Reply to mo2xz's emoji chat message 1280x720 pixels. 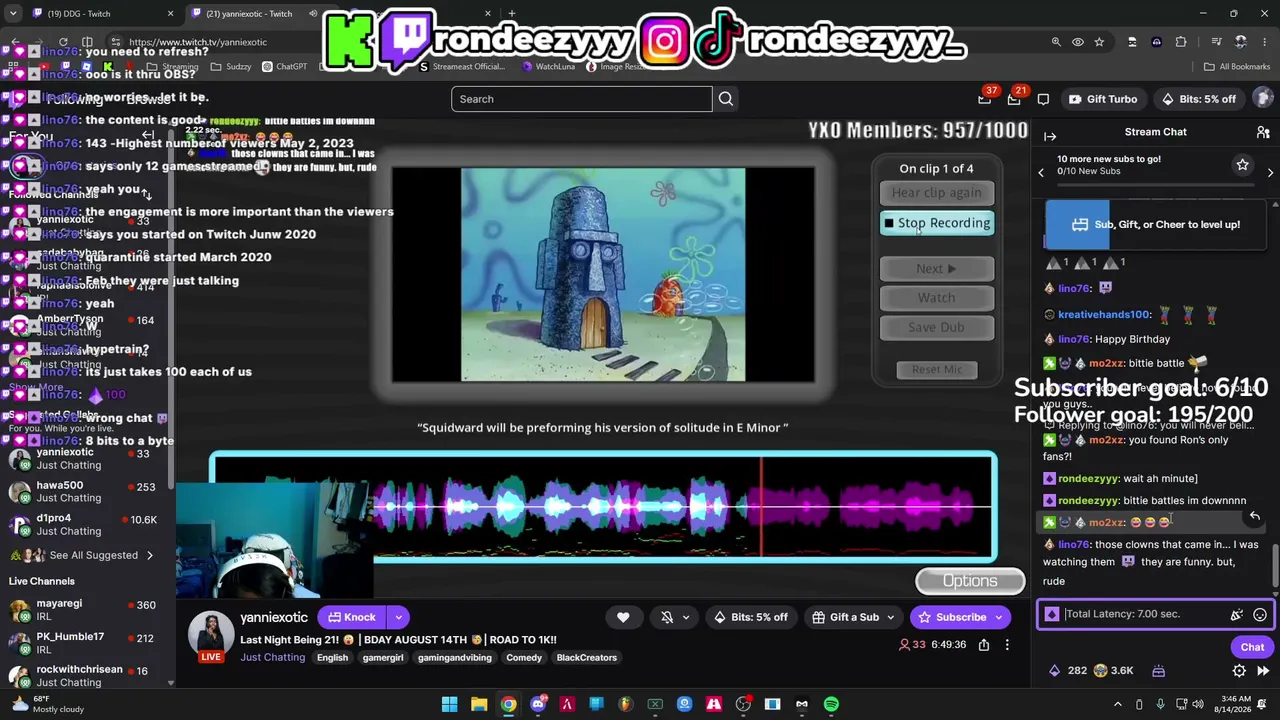(1254, 516)
